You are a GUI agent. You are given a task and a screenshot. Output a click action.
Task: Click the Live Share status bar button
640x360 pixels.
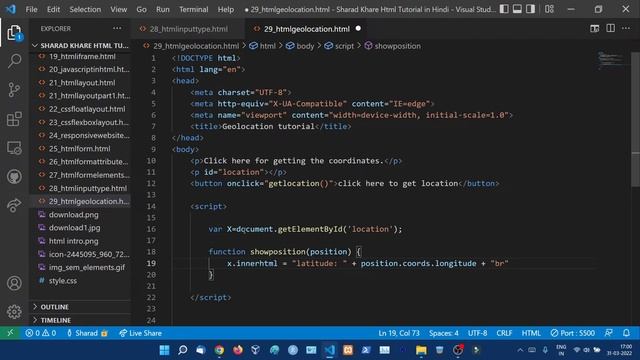pos(140,333)
